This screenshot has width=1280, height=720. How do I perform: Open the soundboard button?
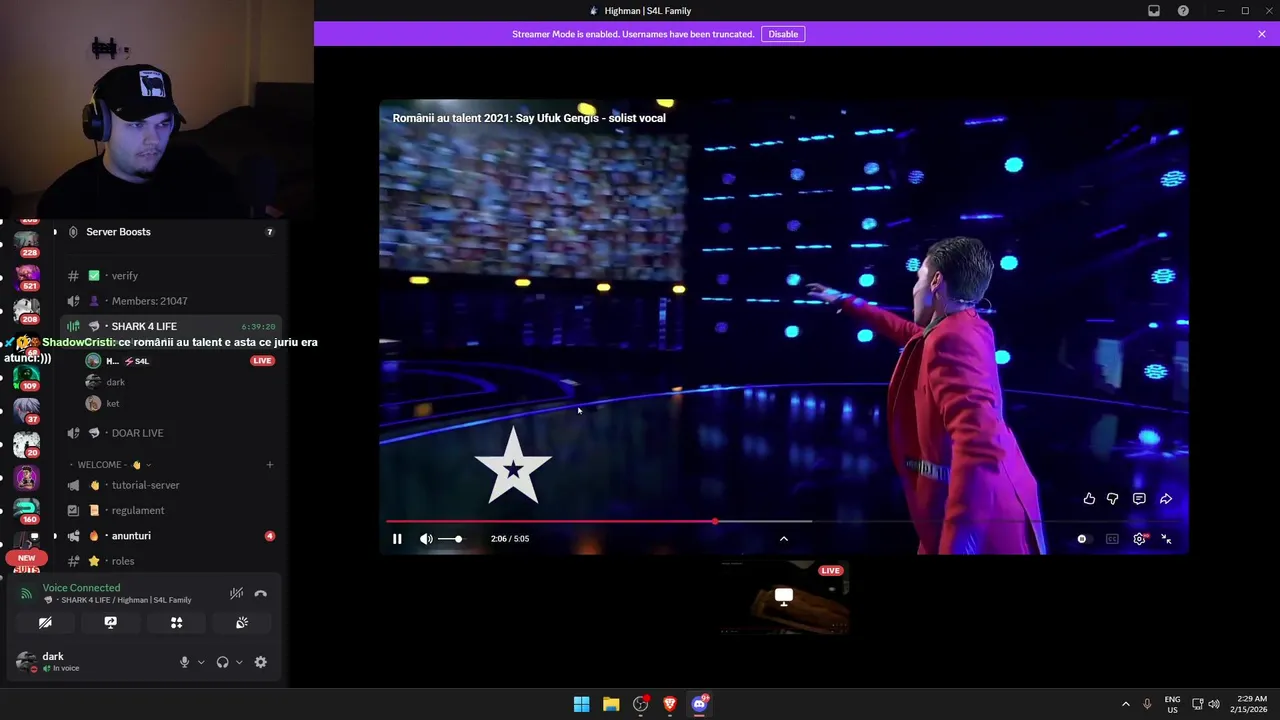click(242, 622)
